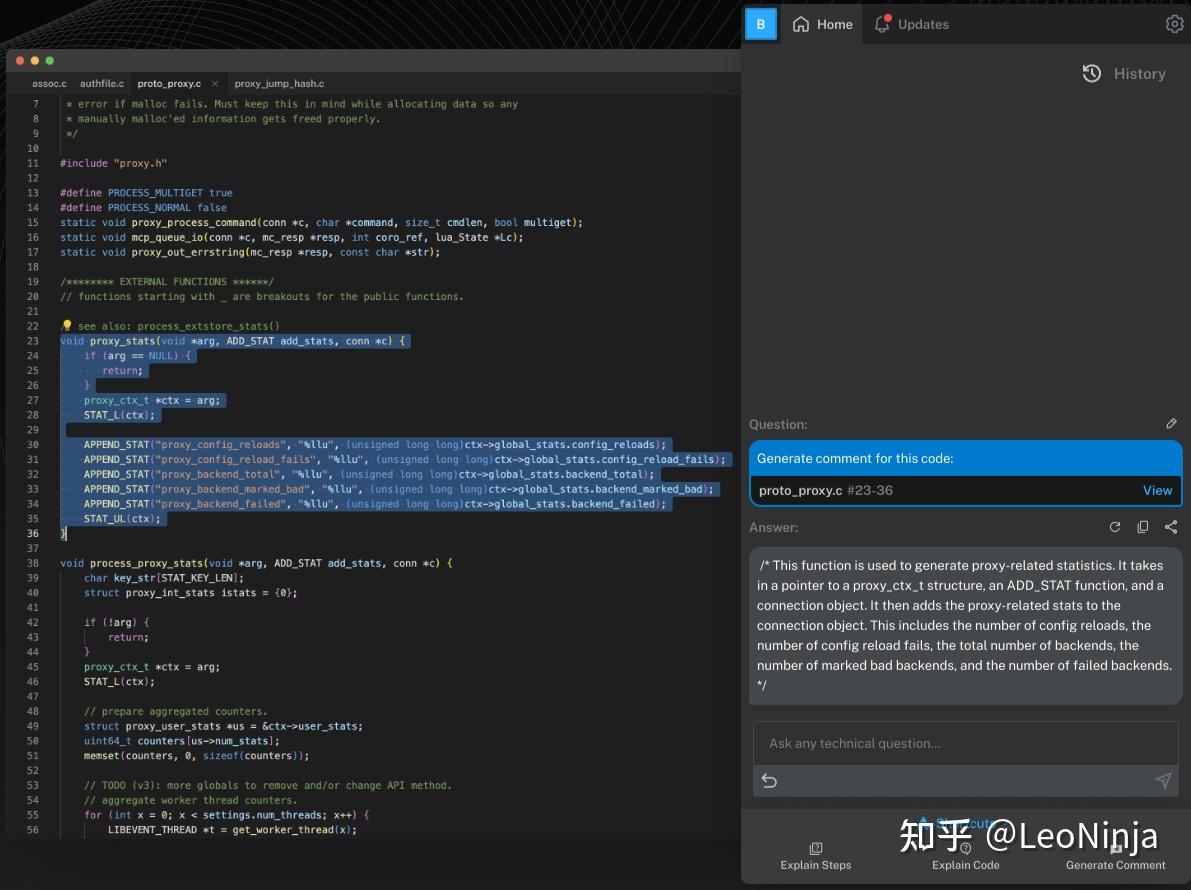Screen dimensions: 1191x890
Task: Open the assoc.c editor tab
Action: pos(49,84)
